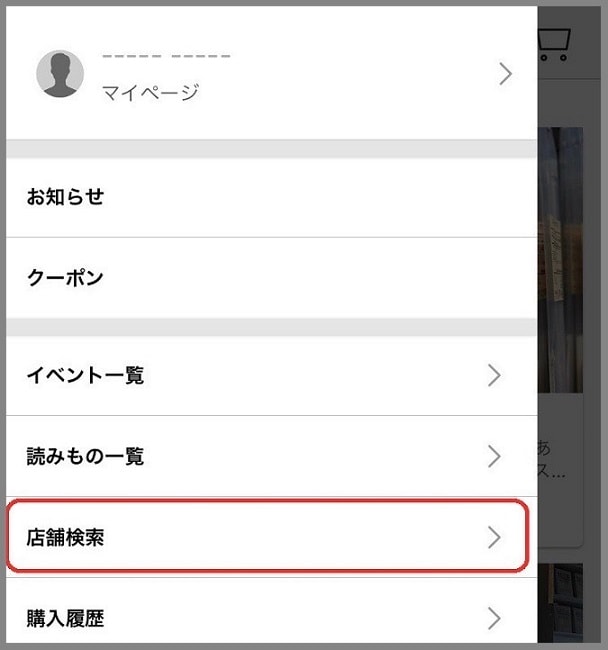Click the dimmed photo behind the menu
The width and height of the screenshot is (608, 650).
[x=560, y=260]
